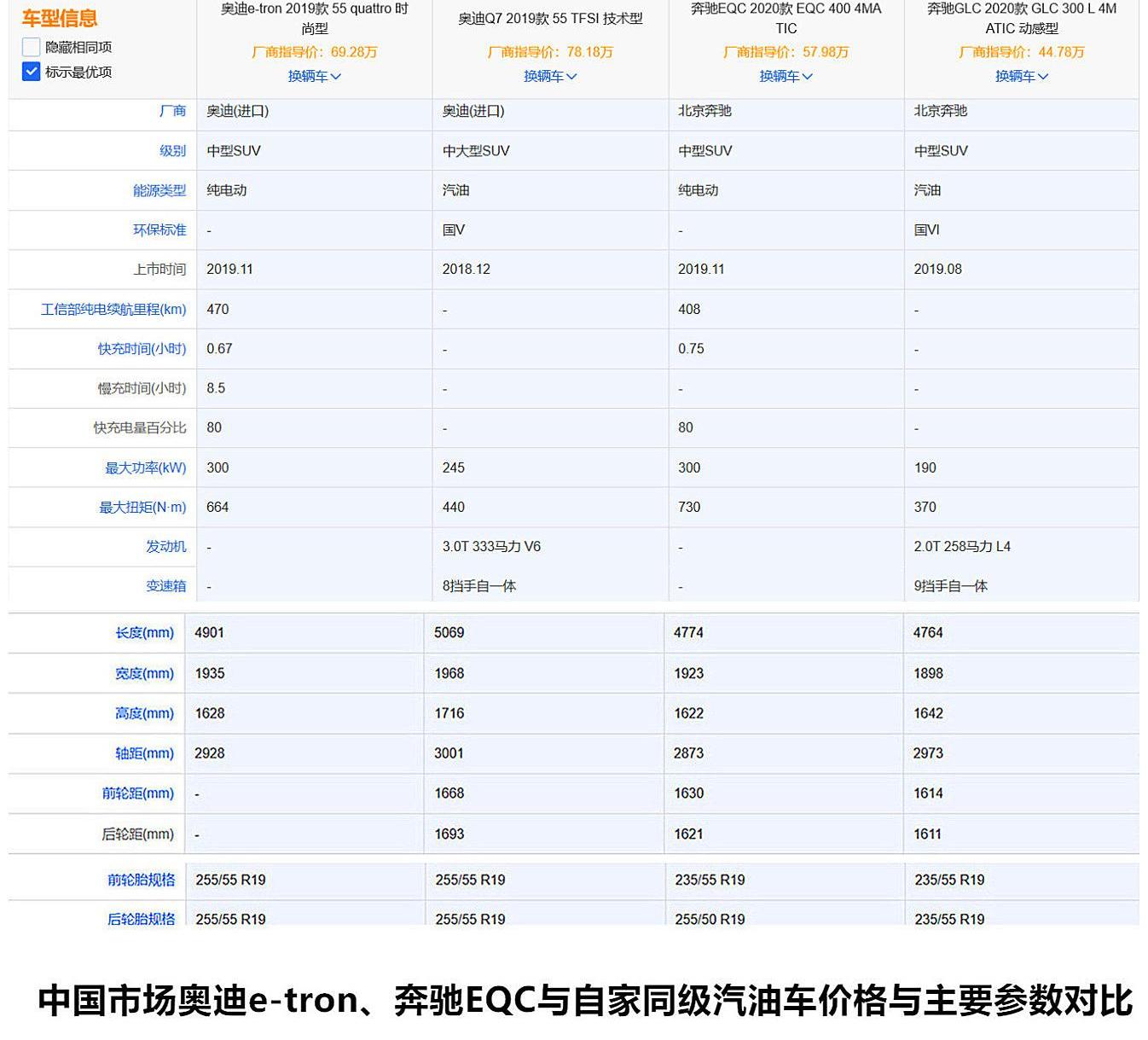Image resolution: width=1148 pixels, height=1040 pixels.
Task: Click the 级别 parameter label
Action: pos(172,151)
